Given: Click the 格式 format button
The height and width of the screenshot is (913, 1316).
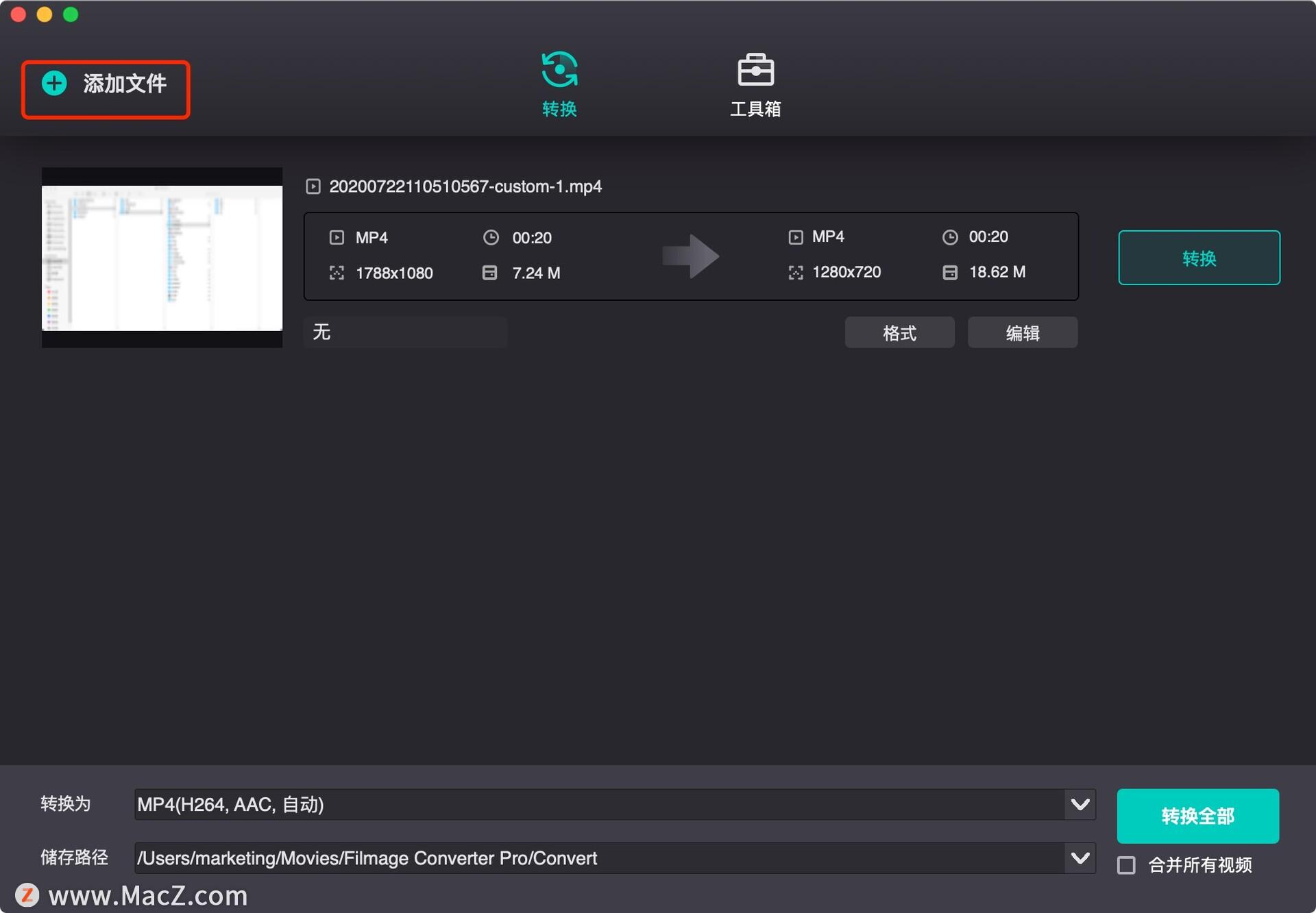Looking at the screenshot, I should pyautogui.click(x=899, y=333).
